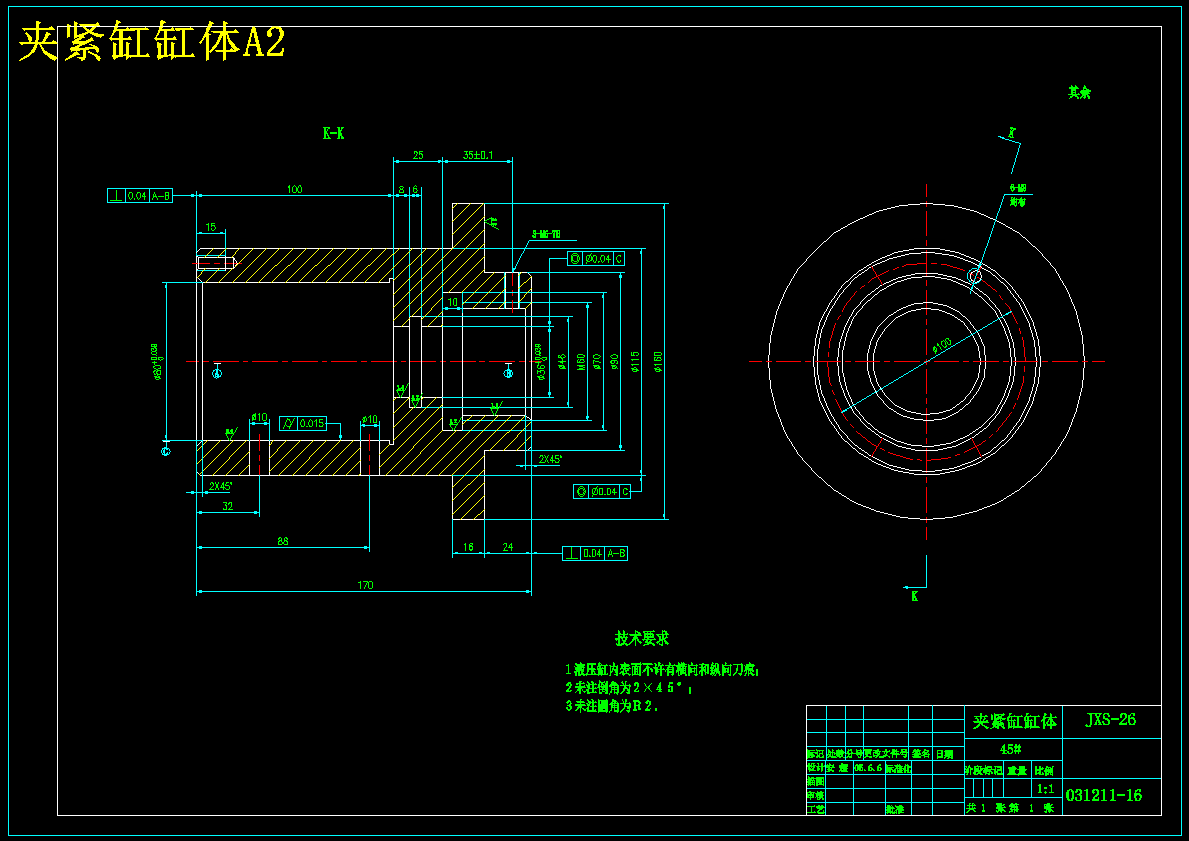1189x841 pixels.
Task: Click the '24' dimension text
Action: click(507, 547)
